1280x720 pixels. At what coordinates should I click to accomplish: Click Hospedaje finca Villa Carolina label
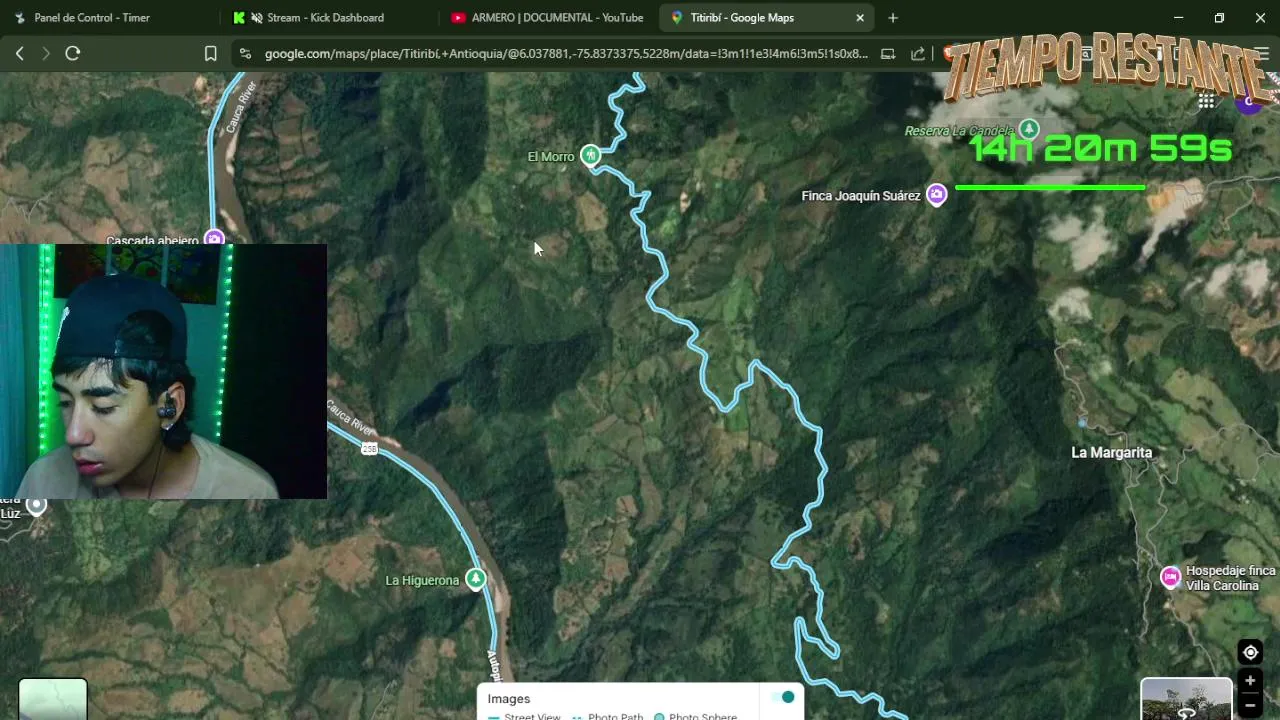coord(1230,578)
